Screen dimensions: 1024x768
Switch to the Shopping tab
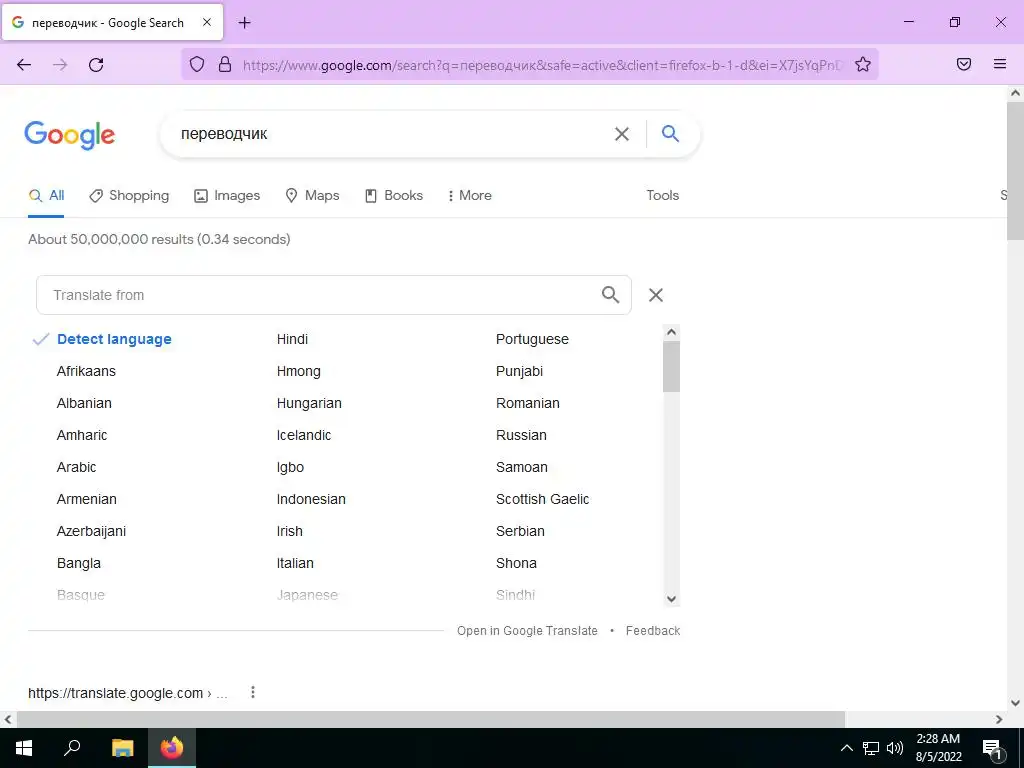pos(129,195)
